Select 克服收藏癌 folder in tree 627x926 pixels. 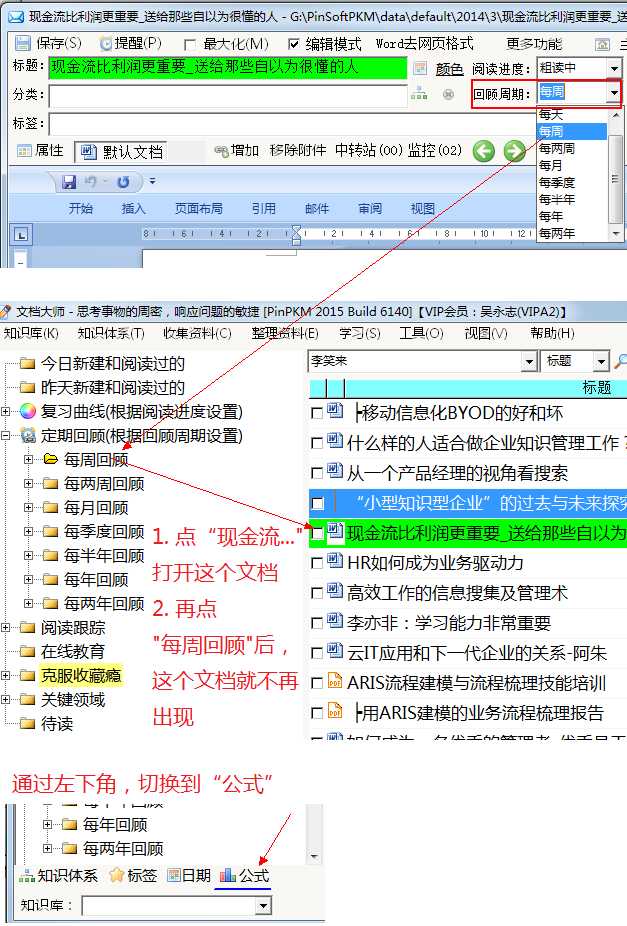81,675
